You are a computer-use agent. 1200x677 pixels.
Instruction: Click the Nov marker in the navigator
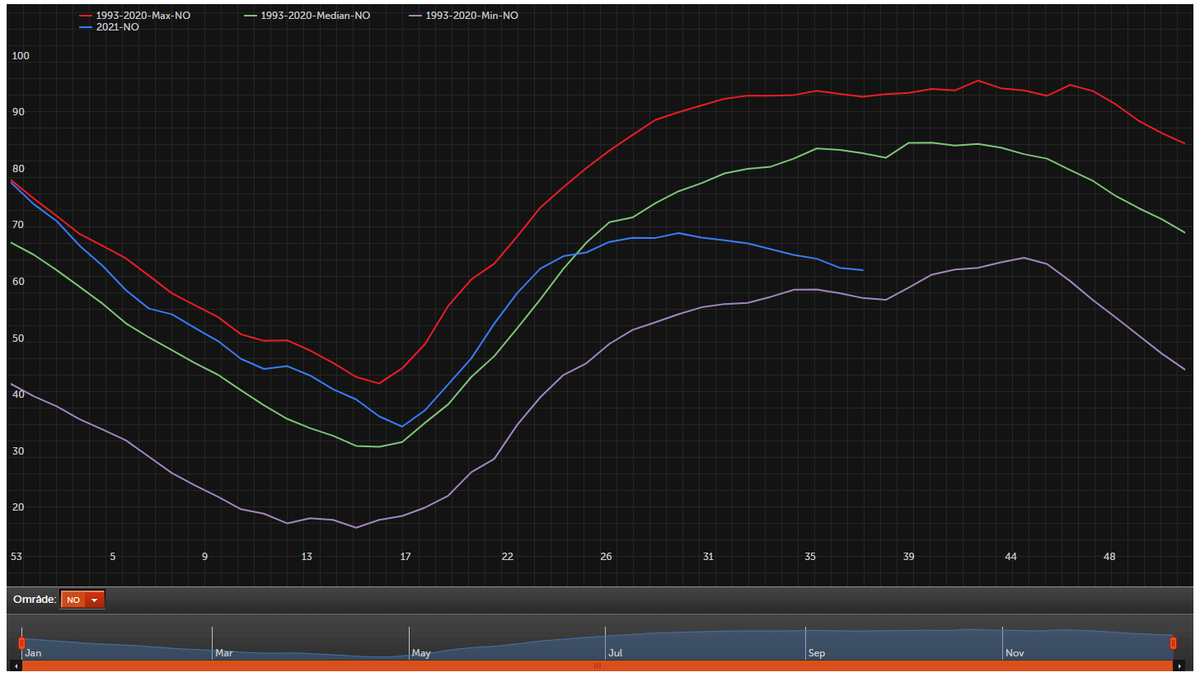[1014, 653]
